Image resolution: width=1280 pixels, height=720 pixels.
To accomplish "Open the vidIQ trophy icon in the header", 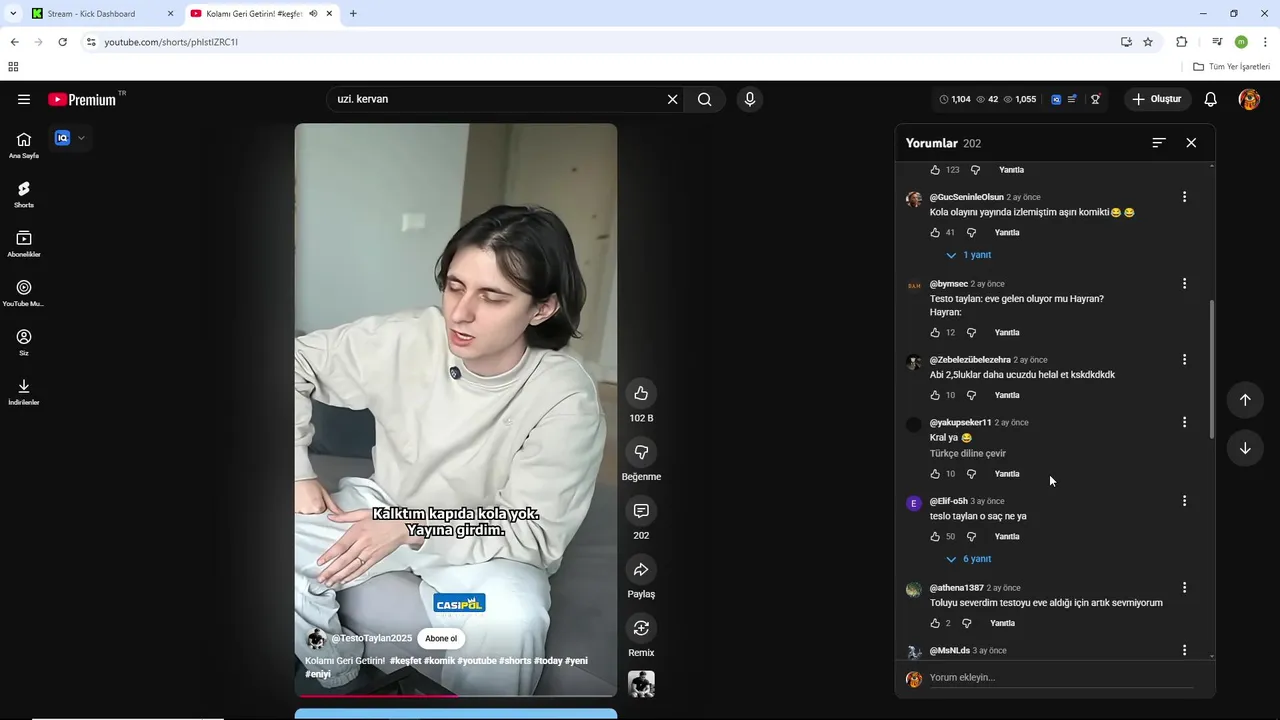I will 1096,99.
